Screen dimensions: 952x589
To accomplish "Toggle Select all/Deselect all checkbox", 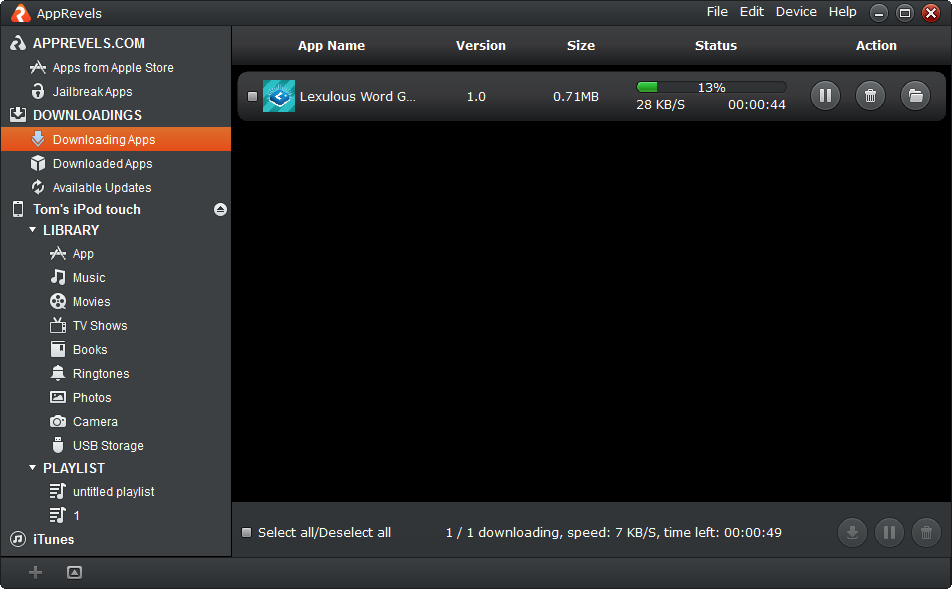I will point(246,533).
